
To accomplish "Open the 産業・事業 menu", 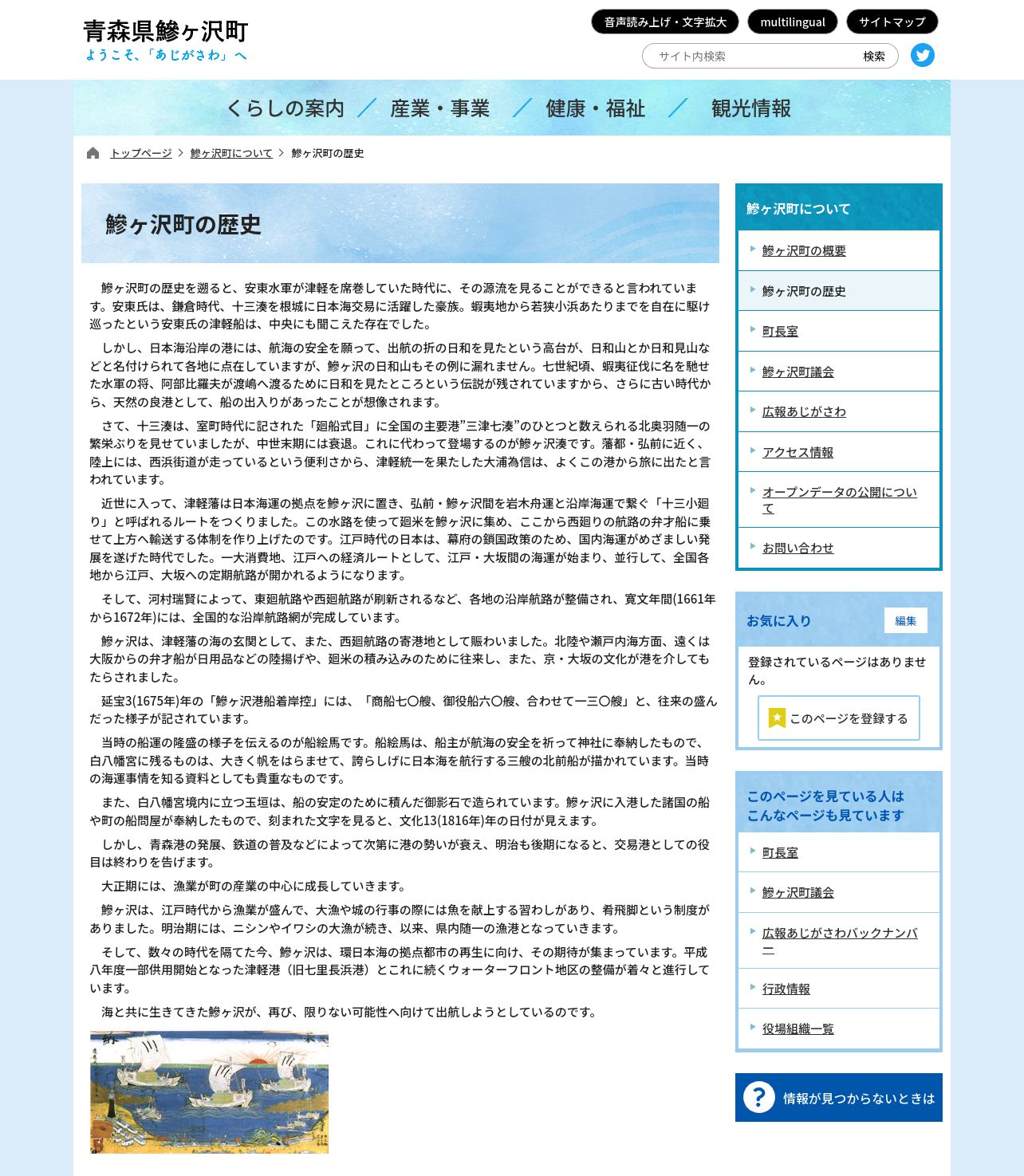I will (x=439, y=108).
